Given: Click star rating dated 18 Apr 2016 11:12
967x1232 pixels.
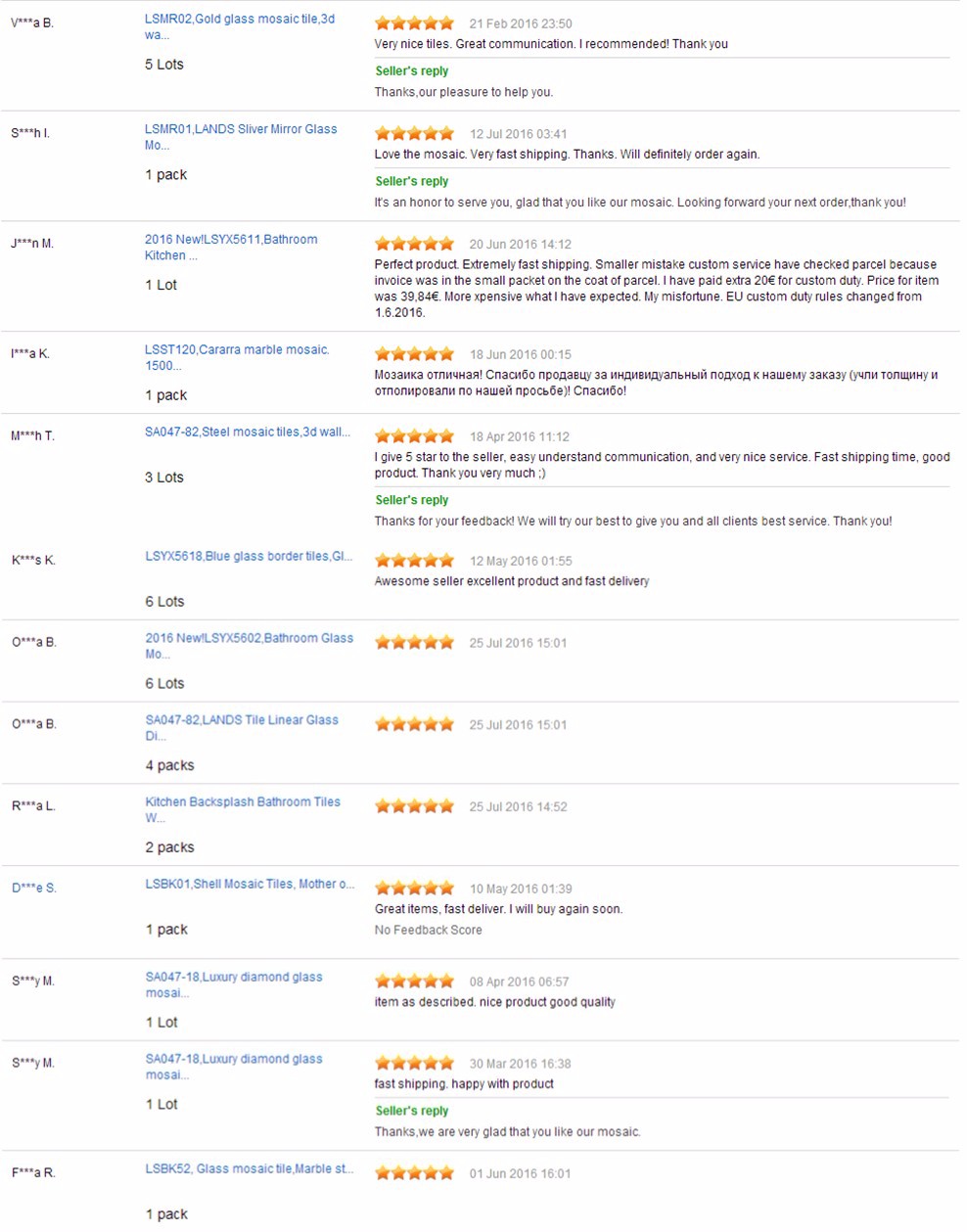Looking at the screenshot, I should [414, 436].
